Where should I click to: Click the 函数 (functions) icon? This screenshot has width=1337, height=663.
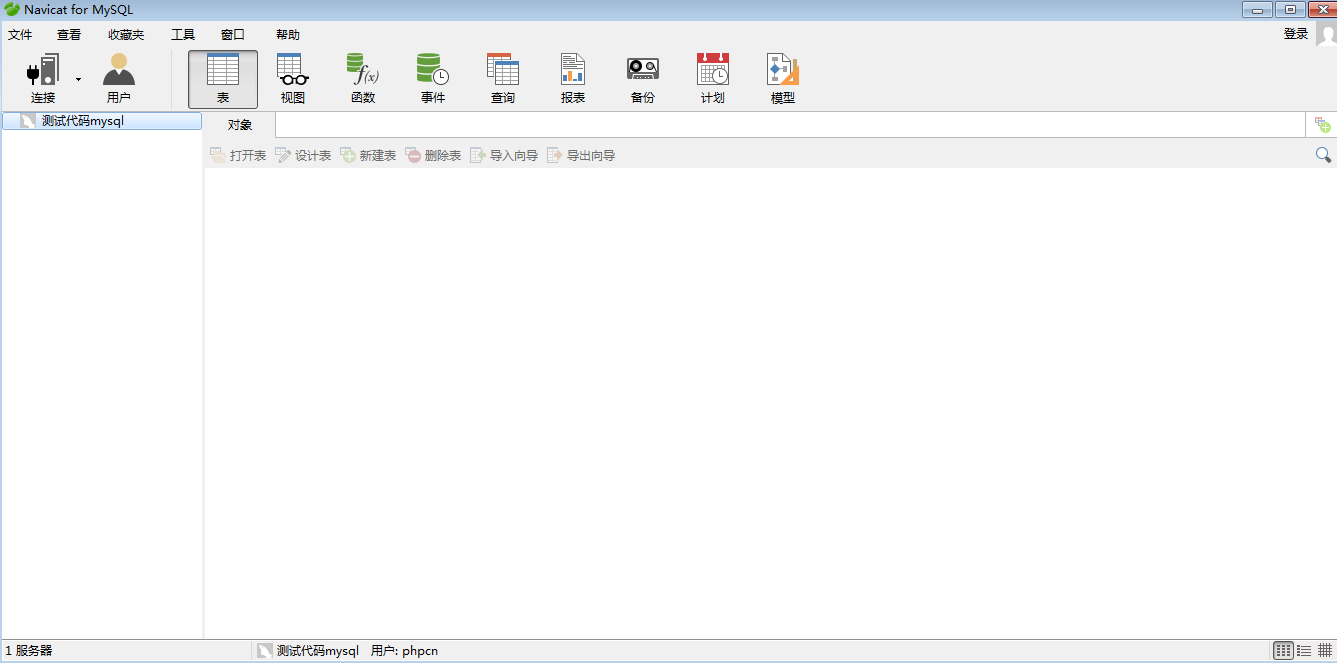(x=363, y=77)
